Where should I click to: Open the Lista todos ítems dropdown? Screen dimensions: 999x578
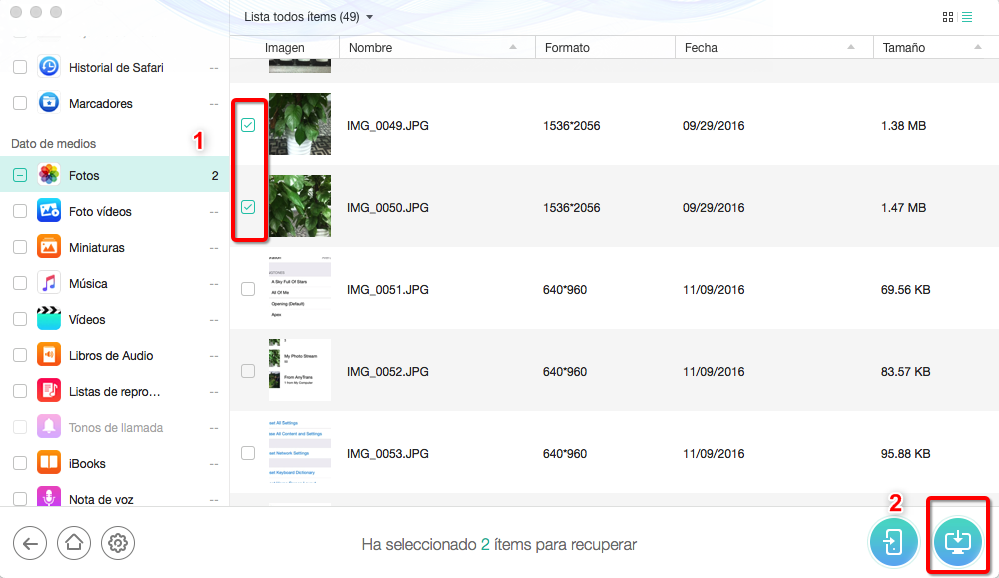(x=309, y=17)
